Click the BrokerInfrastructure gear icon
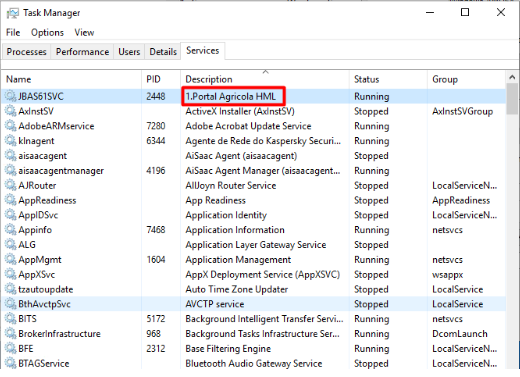Image resolution: width=520 pixels, height=377 pixels. 10,334
